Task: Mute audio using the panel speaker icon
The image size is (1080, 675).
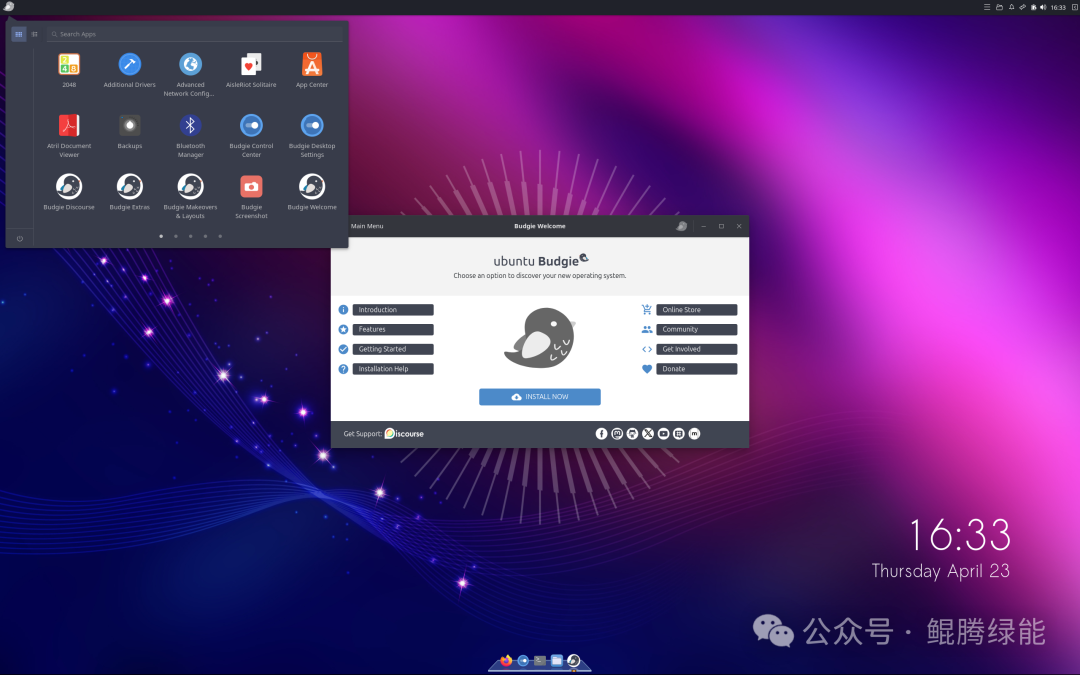Action: [1043, 6]
